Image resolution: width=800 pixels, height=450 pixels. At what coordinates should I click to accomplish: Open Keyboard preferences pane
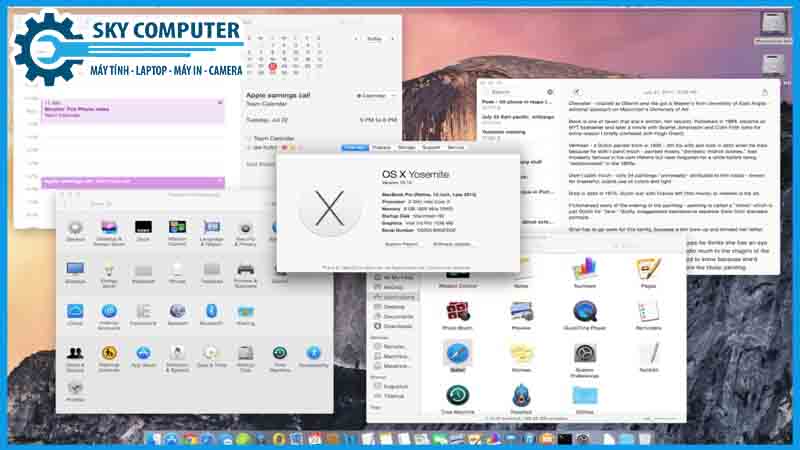click(143, 273)
